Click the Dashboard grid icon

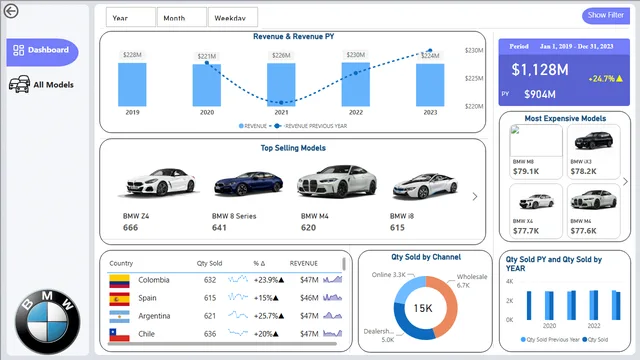click(x=18, y=50)
